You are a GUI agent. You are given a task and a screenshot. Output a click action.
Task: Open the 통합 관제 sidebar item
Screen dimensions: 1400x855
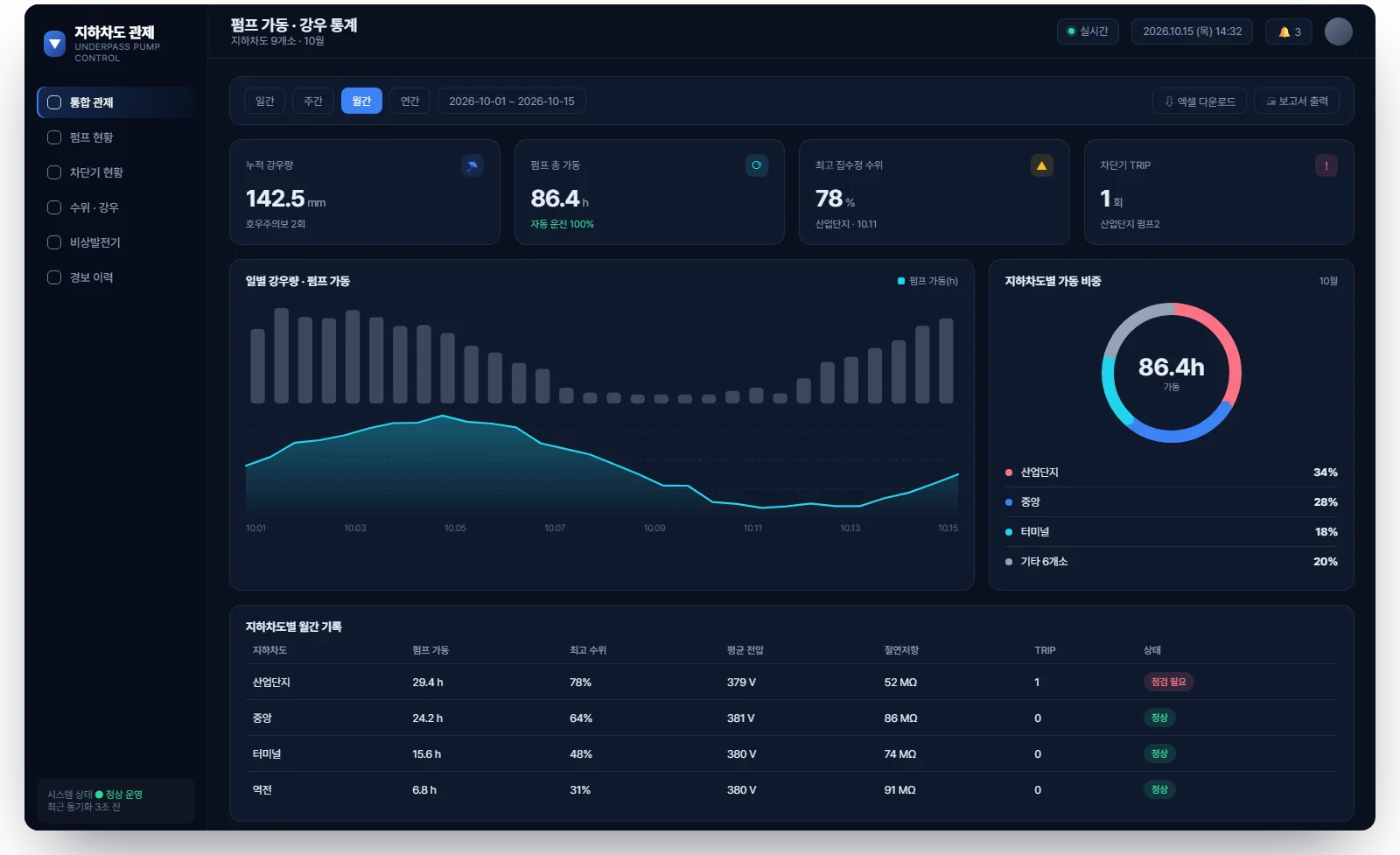(x=115, y=102)
